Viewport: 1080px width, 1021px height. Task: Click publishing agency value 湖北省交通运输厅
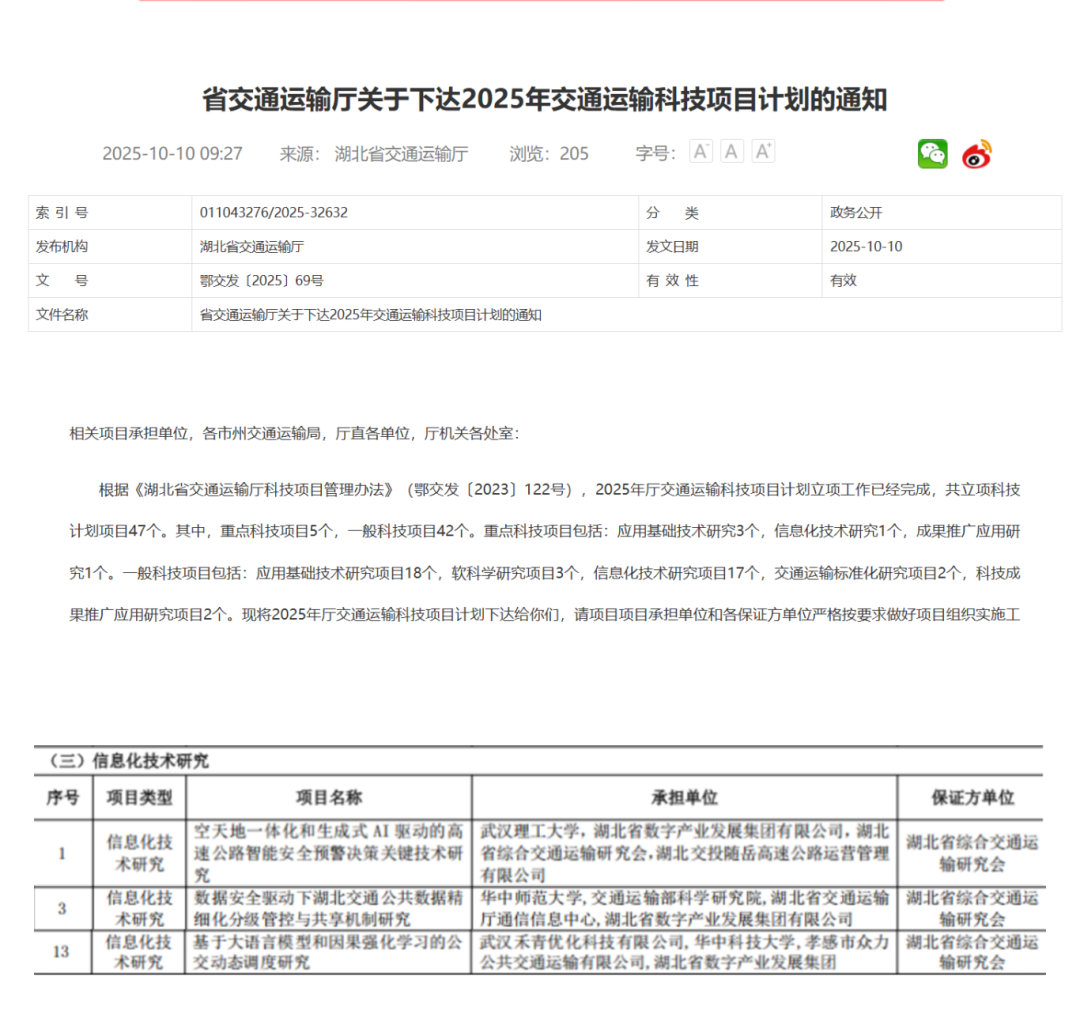tap(251, 247)
